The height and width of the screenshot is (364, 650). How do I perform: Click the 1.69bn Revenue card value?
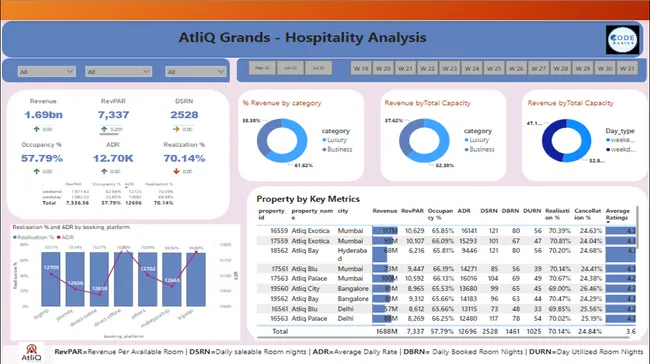point(43,115)
